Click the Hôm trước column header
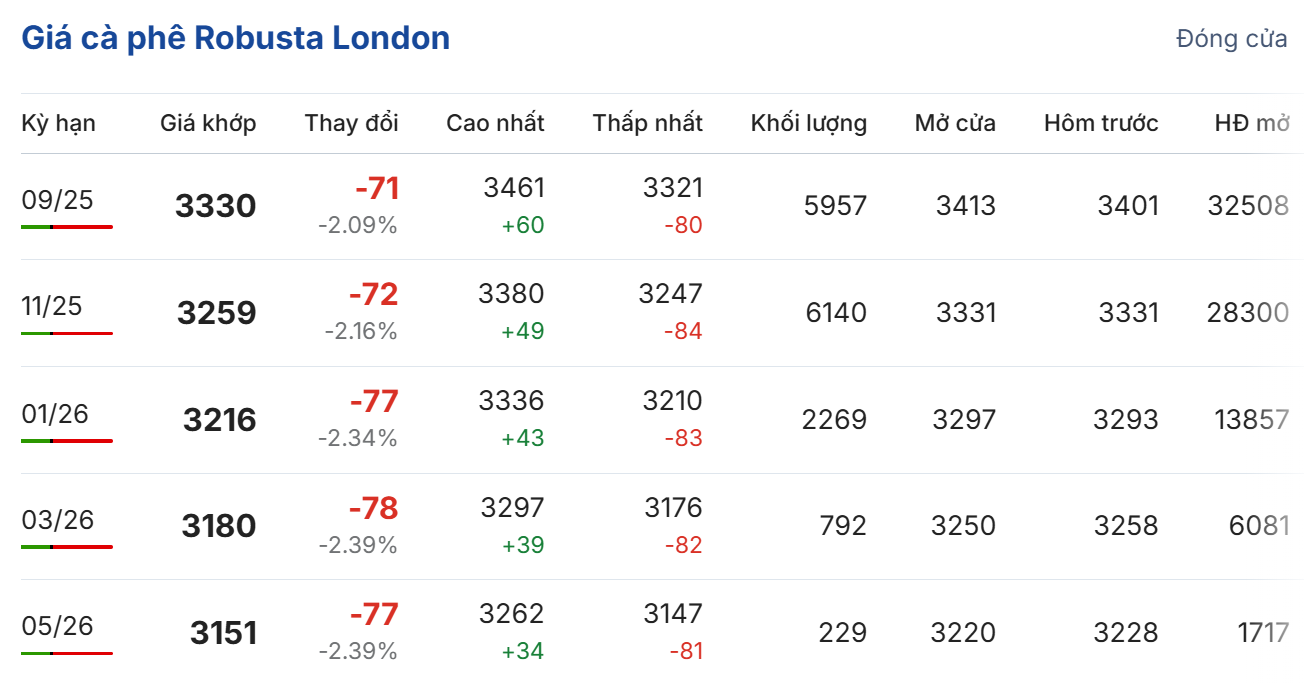This screenshot has height=684, width=1304. click(x=1101, y=123)
